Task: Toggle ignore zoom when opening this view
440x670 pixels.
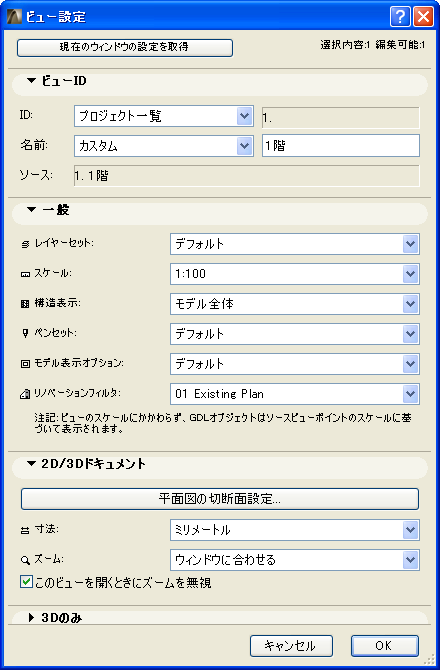Action: (x=26, y=582)
